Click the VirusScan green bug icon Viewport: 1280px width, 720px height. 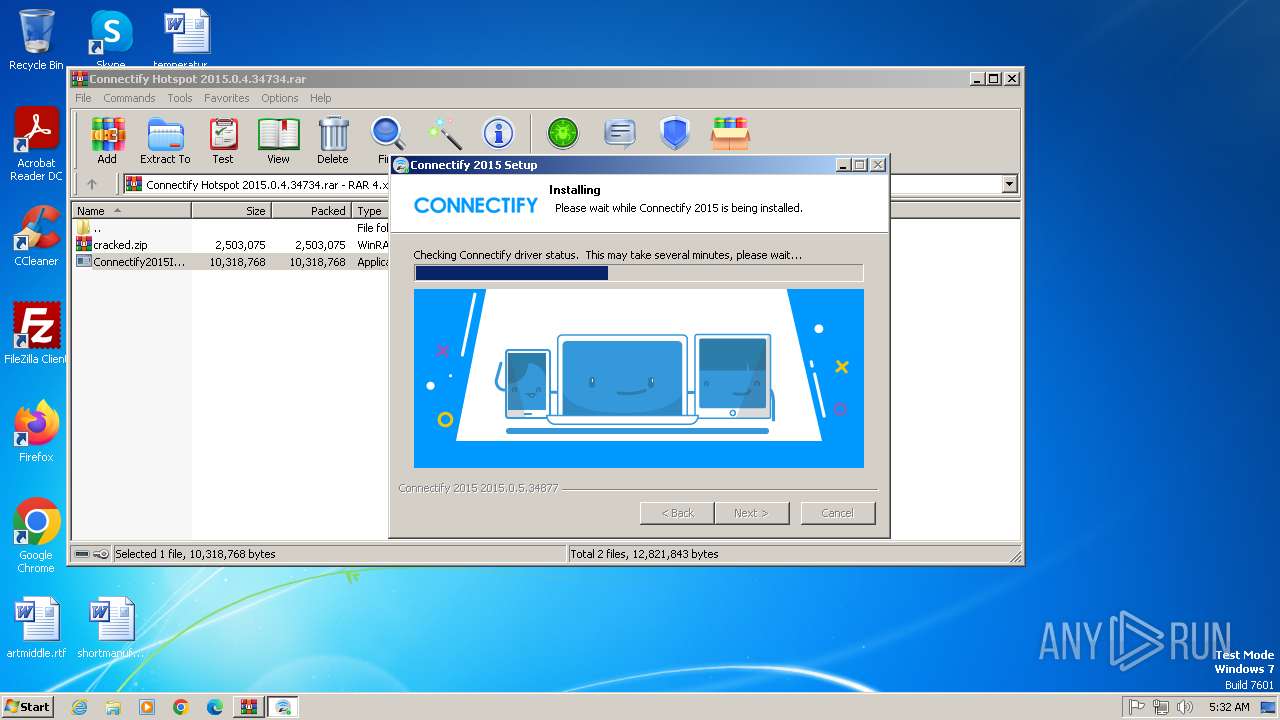(x=563, y=133)
